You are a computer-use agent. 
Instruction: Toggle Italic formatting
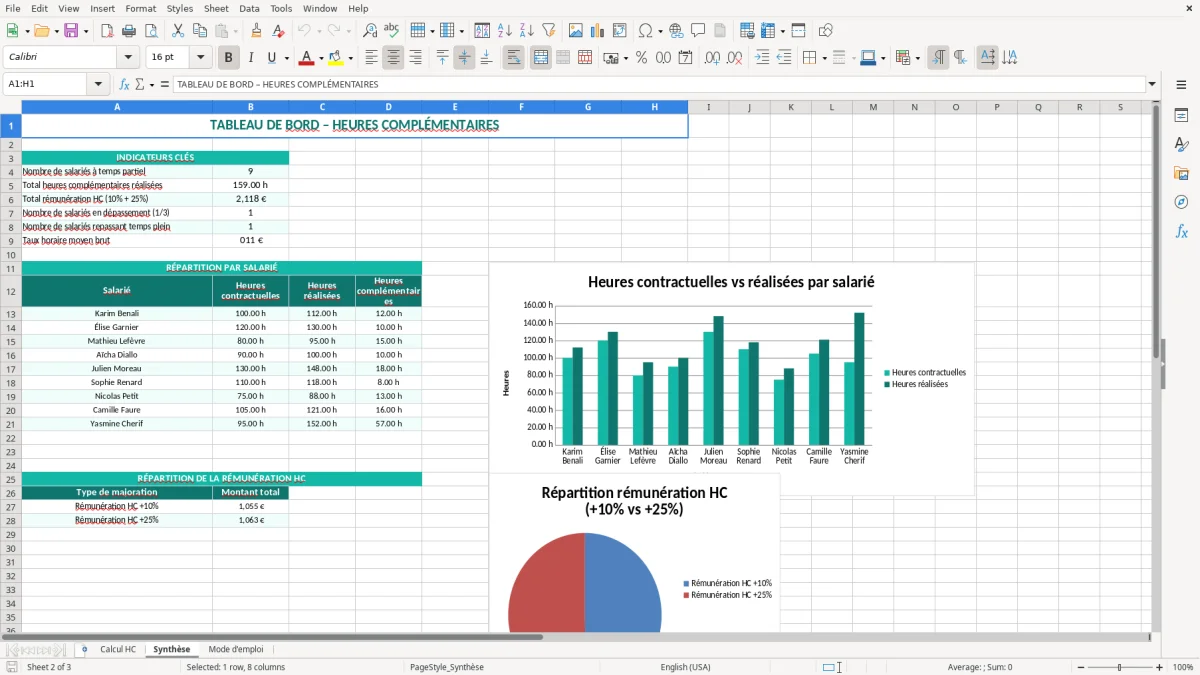[x=251, y=58]
